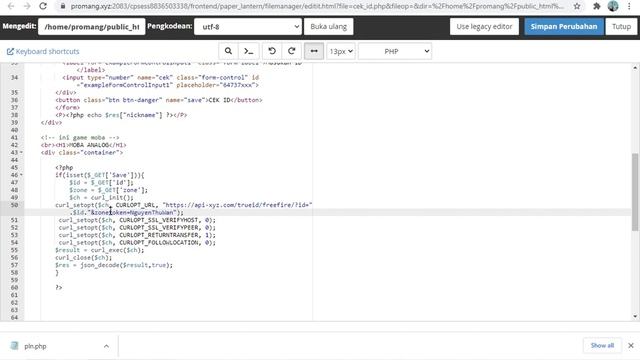Click the "$result = curl_exec($ch);" line
Viewport: 640px width, 360px height.
click(100, 250)
